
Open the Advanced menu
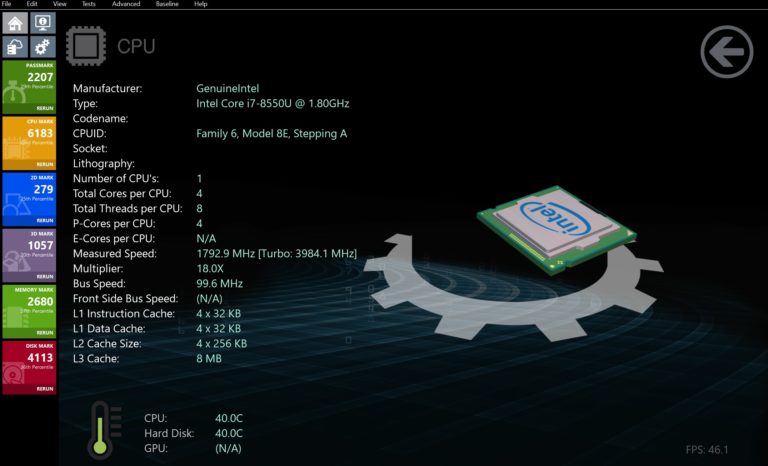[126, 4]
